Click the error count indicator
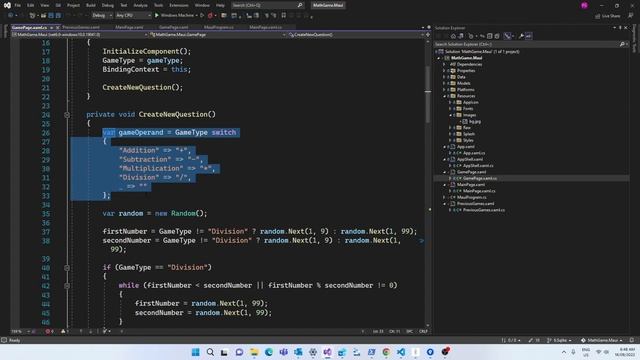 pos(49,331)
